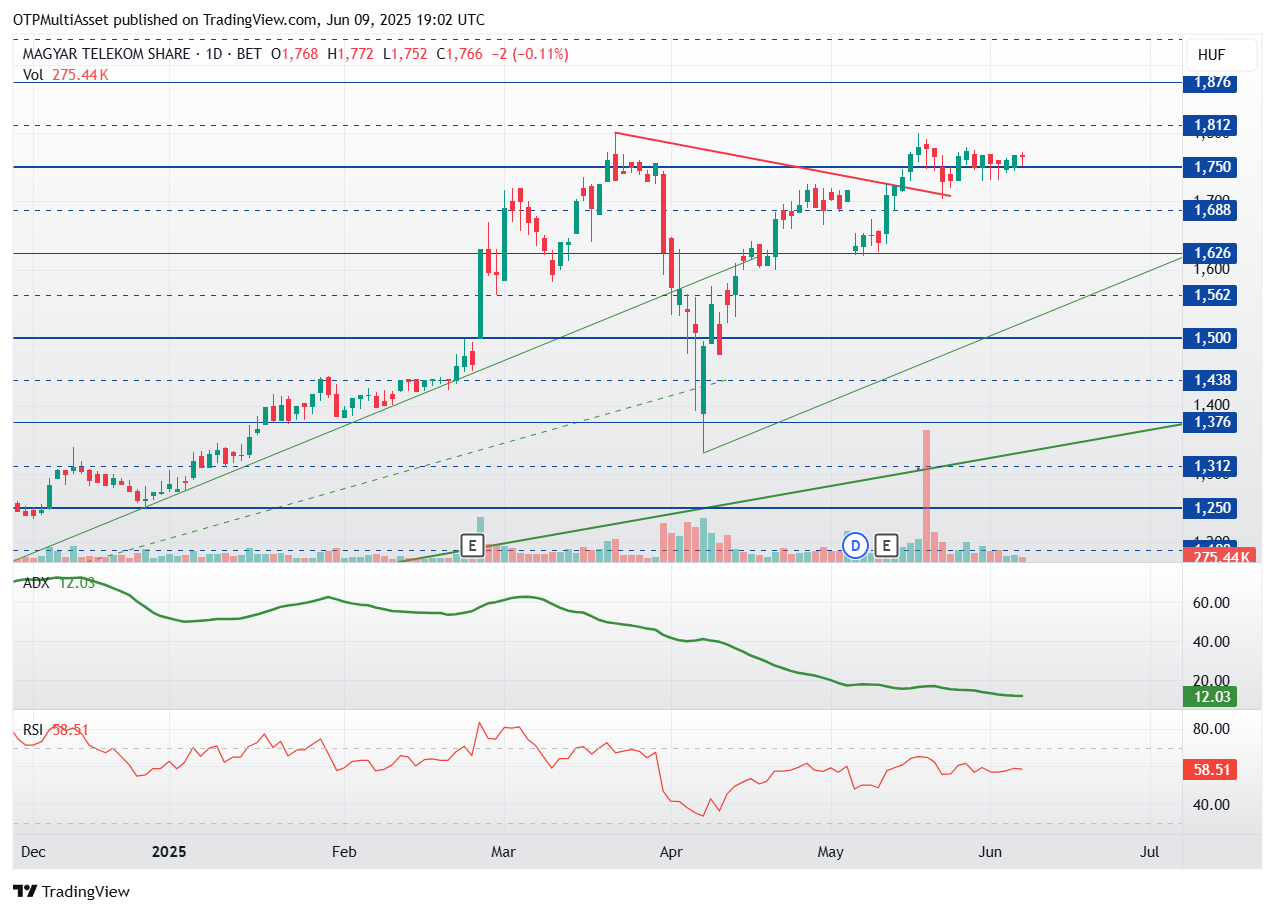Screen dimensions: 1275x913
Task: Click the Vol 275.44K legend text
Action: (66, 74)
